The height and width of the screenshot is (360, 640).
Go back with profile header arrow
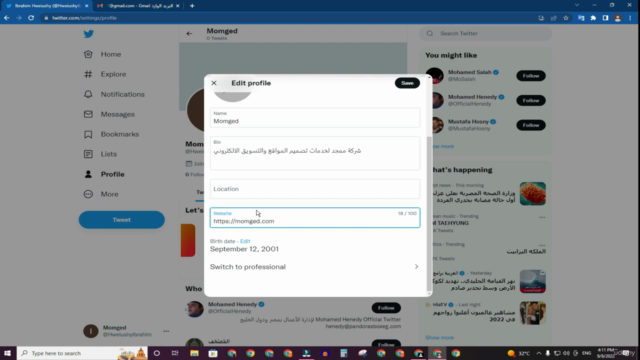pyautogui.click(x=189, y=34)
